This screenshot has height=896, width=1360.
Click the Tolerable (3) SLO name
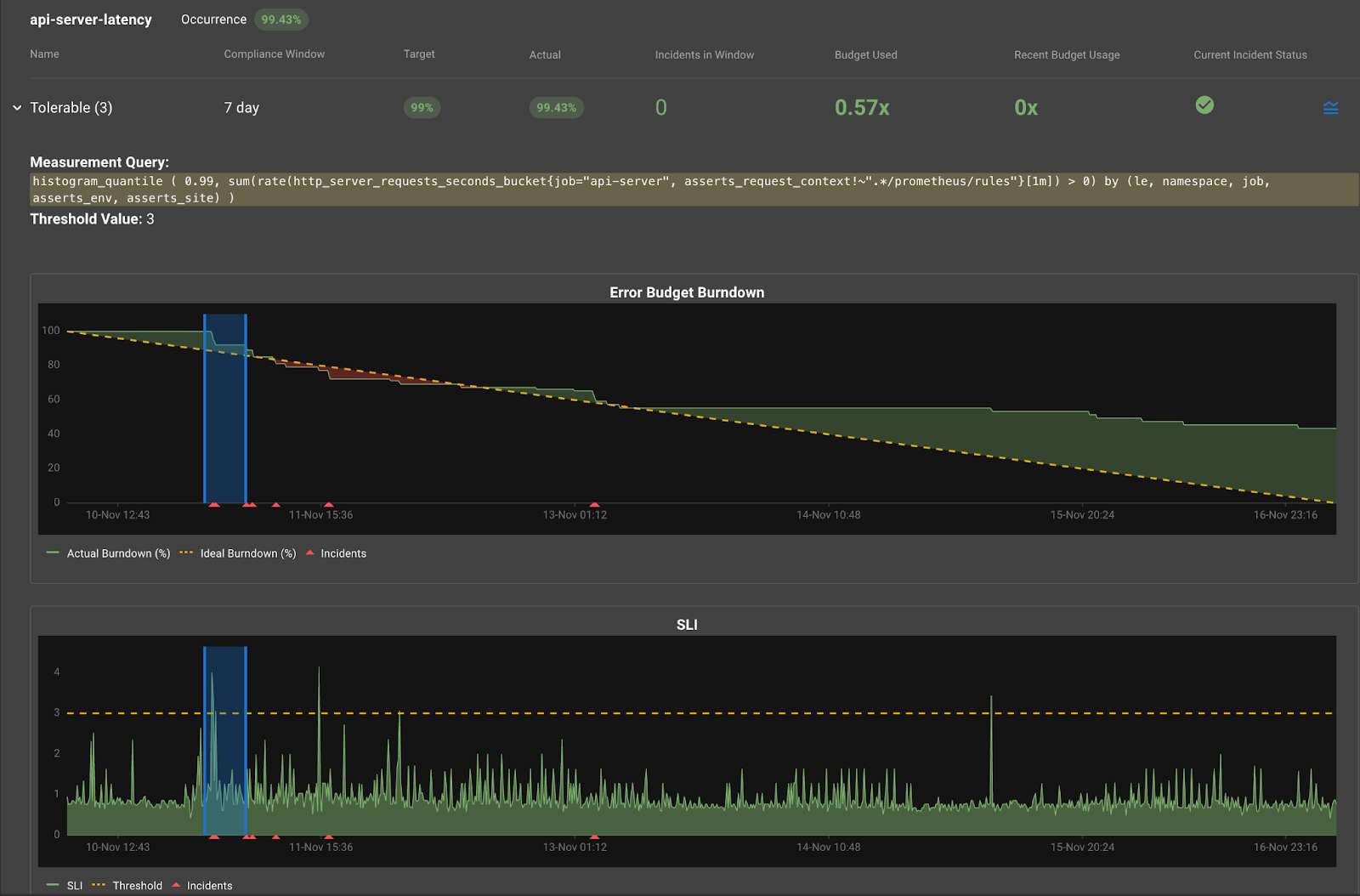[71, 108]
